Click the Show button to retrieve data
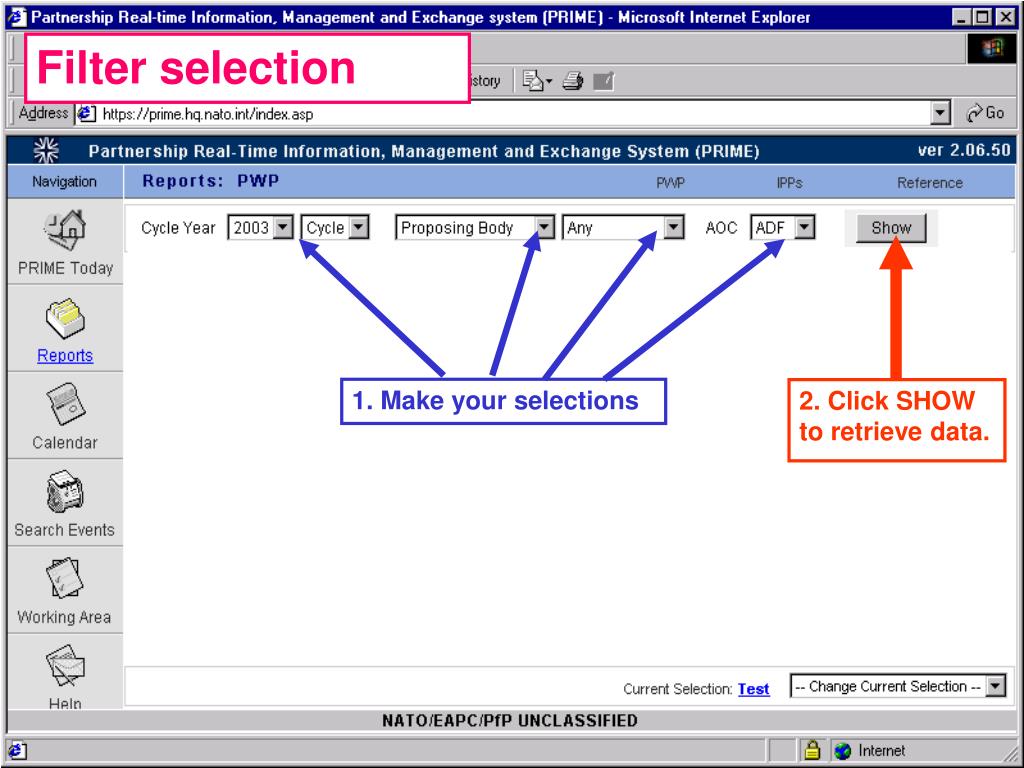This screenshot has width=1024, height=768. click(x=891, y=228)
